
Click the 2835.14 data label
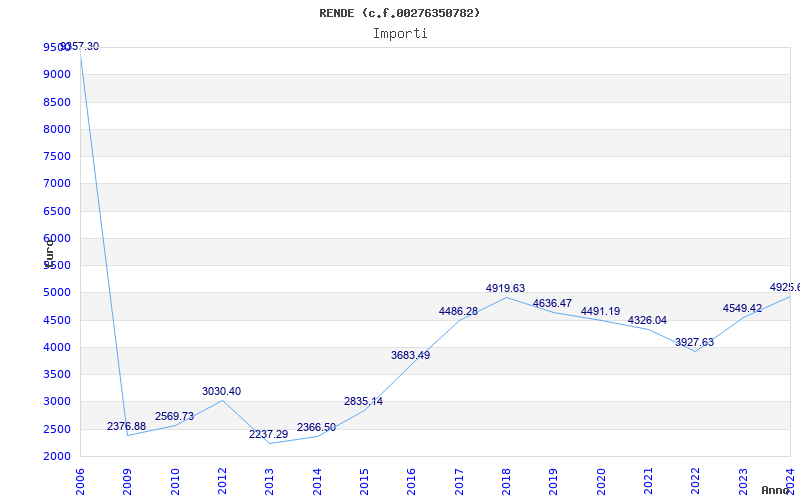click(363, 402)
